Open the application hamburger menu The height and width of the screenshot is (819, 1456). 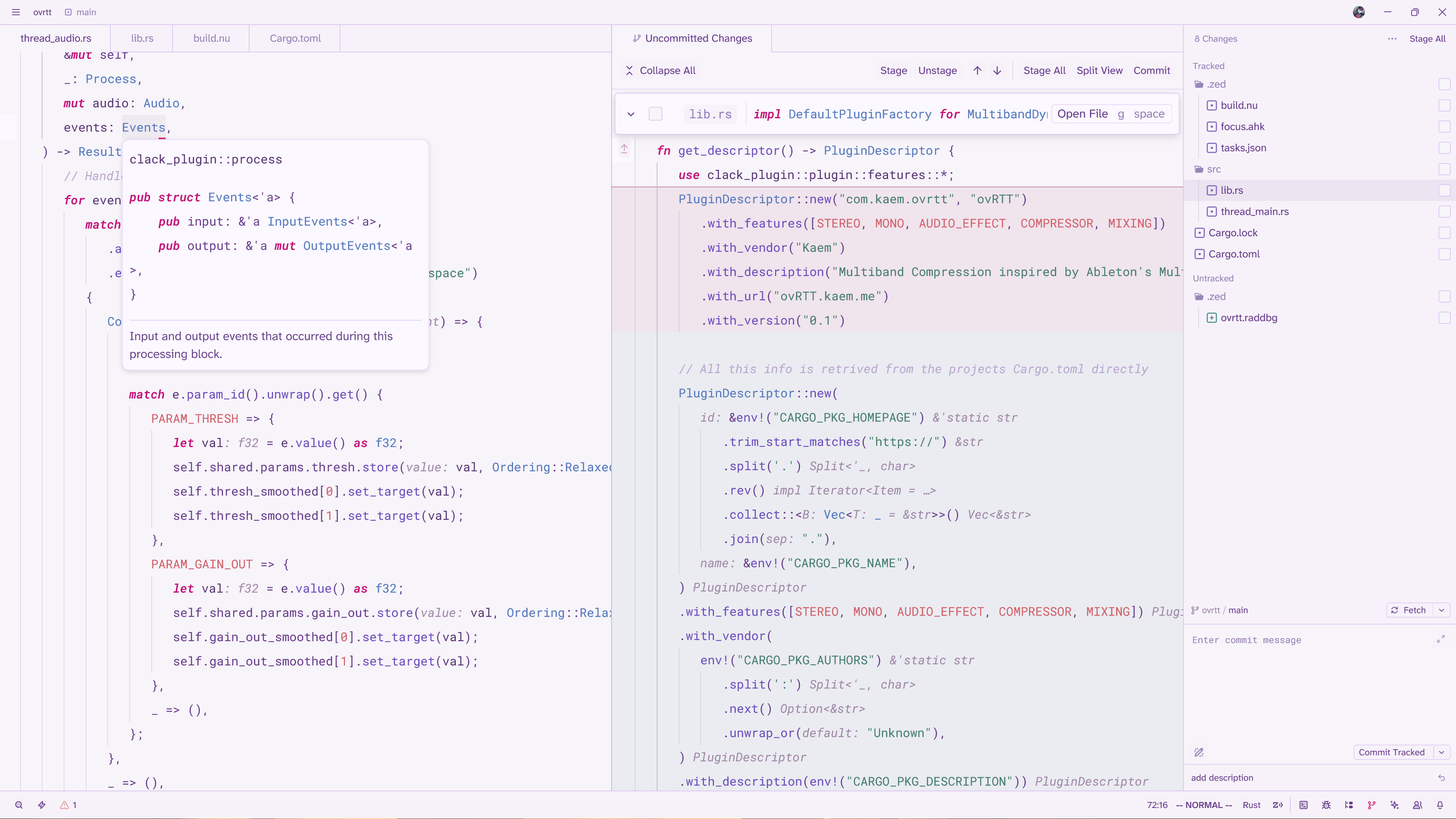click(16, 12)
